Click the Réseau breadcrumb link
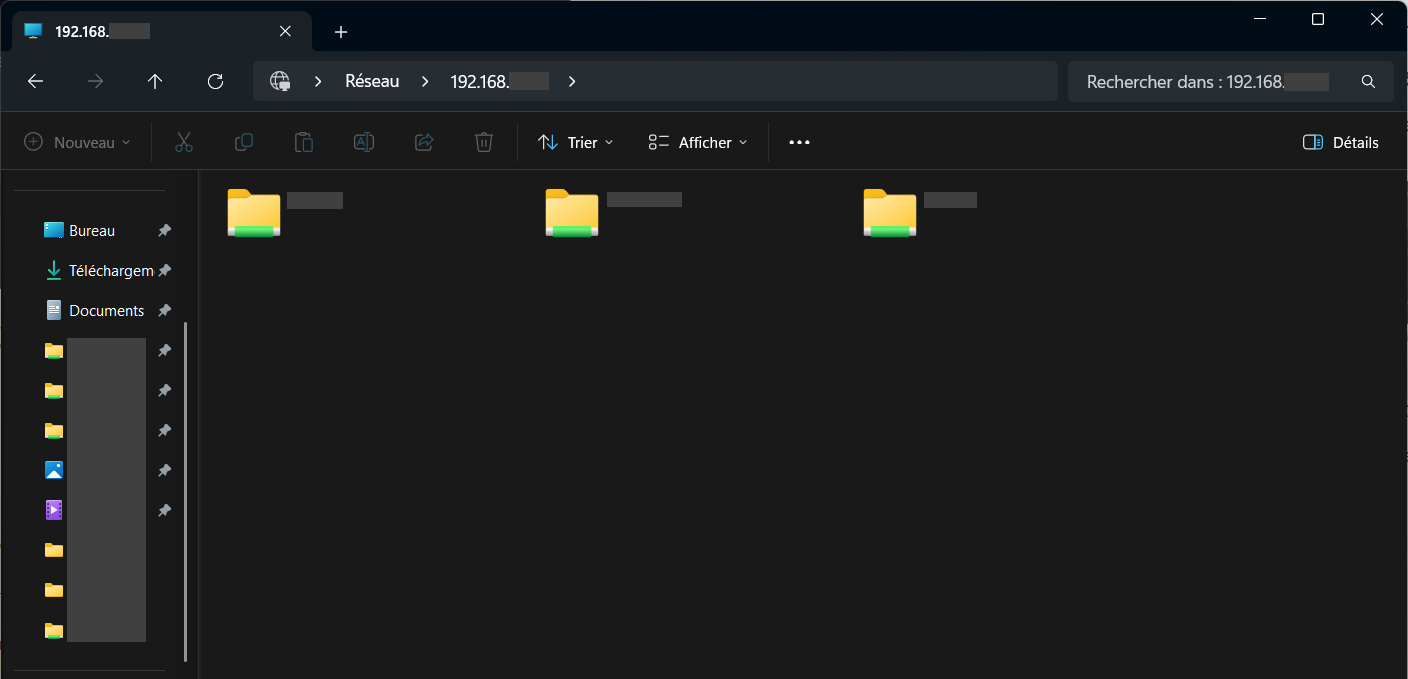The height and width of the screenshot is (679, 1408). [x=372, y=82]
